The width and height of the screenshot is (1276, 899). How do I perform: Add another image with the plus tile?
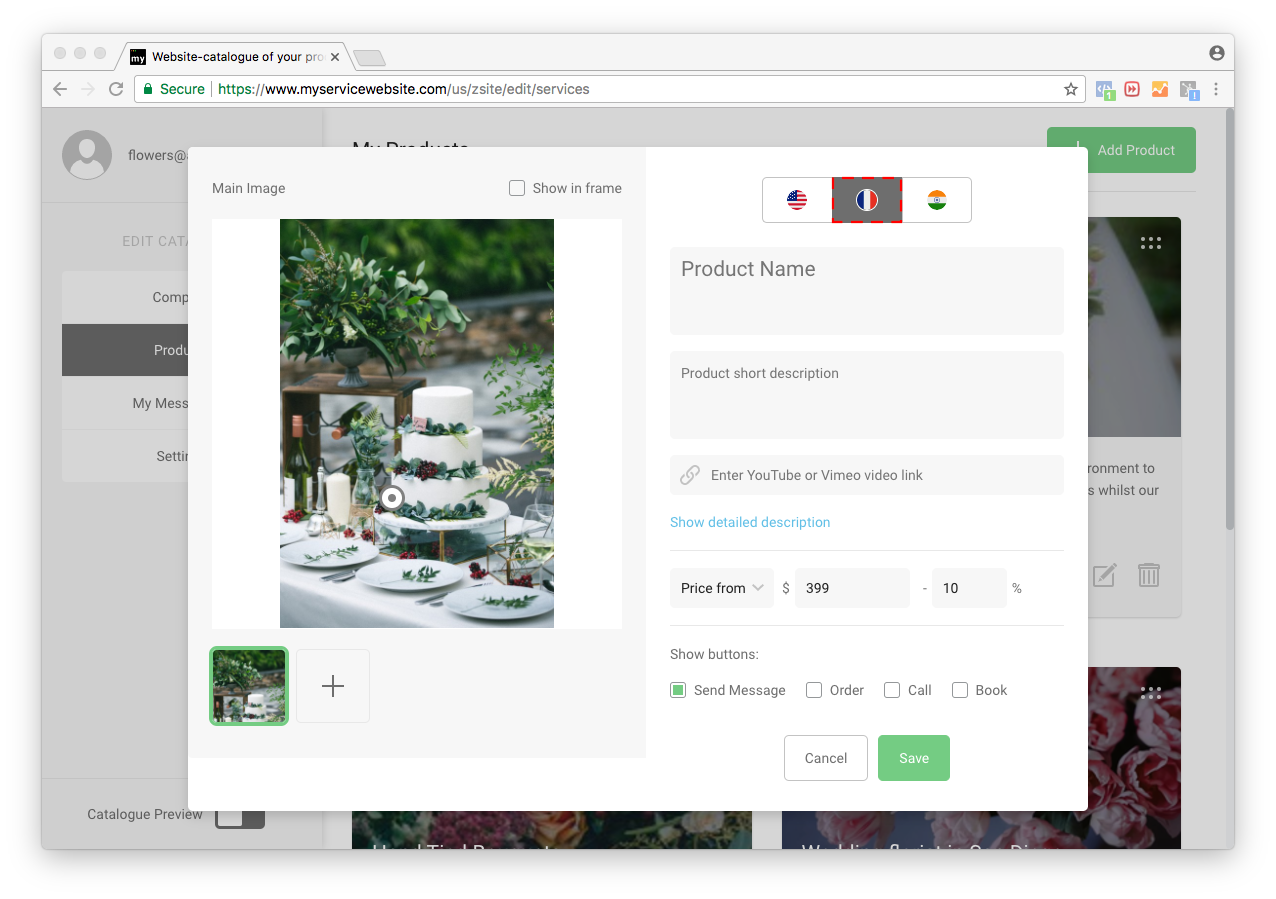333,686
